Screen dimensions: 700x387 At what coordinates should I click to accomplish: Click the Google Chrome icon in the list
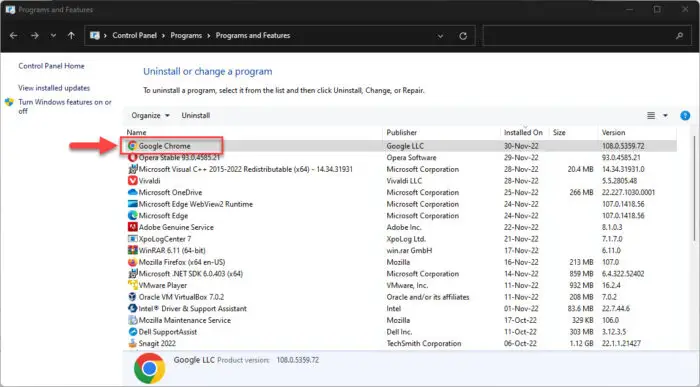(x=132, y=146)
